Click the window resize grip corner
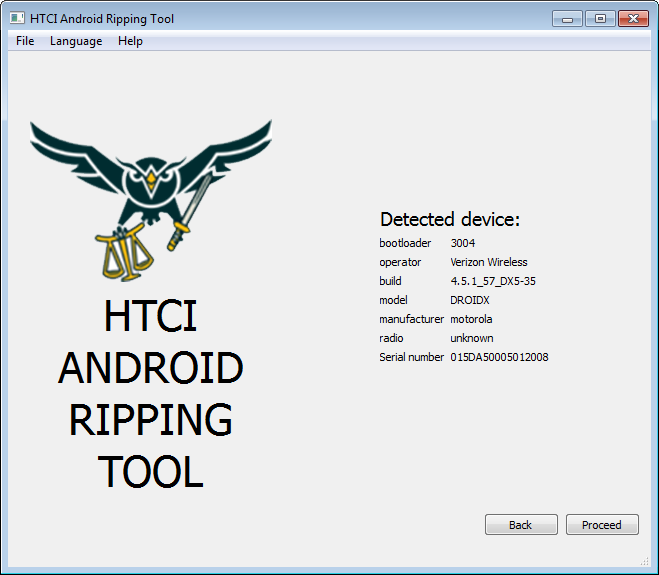659x575 pixels. click(645, 562)
